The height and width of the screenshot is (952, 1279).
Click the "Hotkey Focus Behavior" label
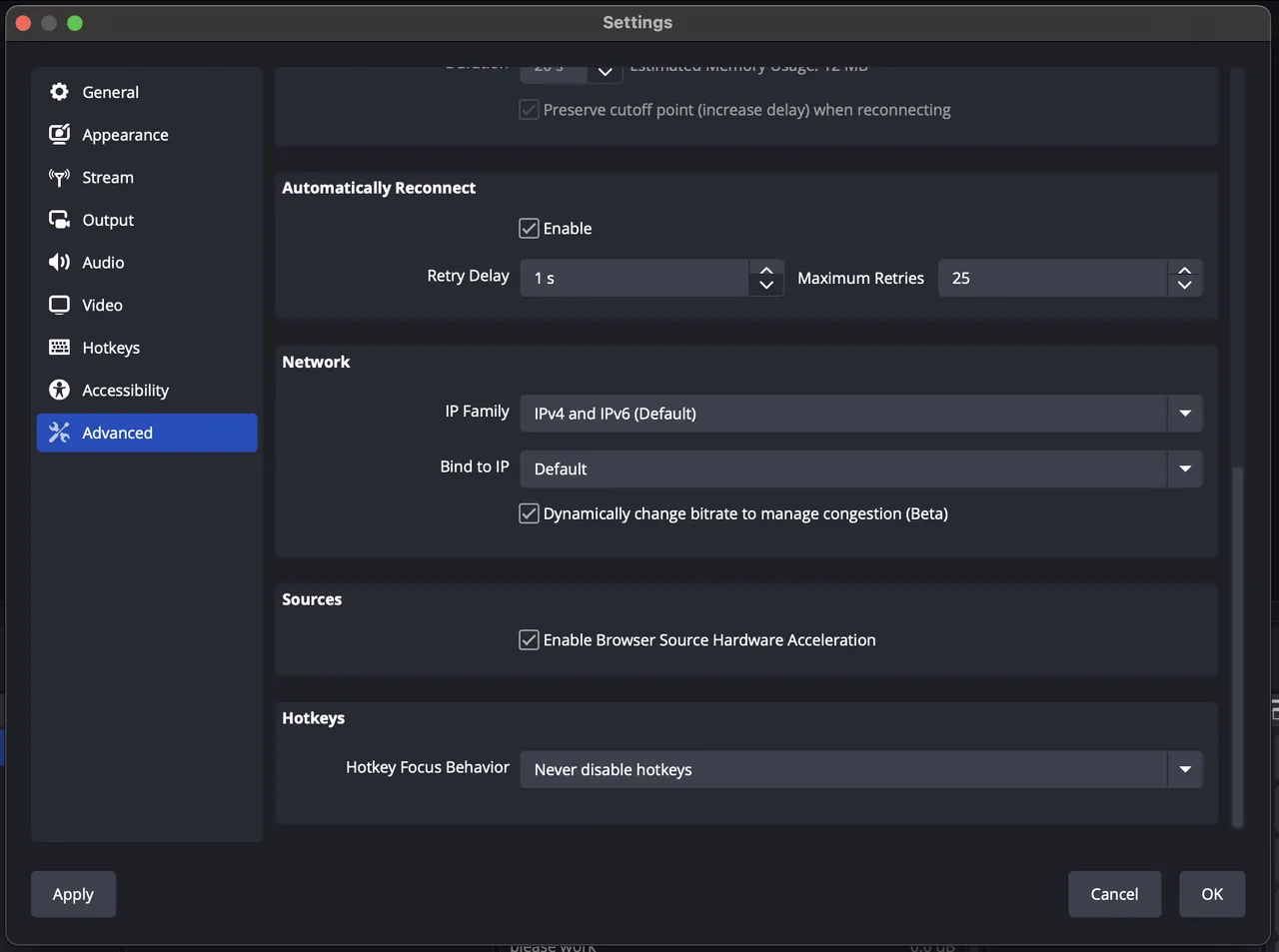click(x=428, y=767)
